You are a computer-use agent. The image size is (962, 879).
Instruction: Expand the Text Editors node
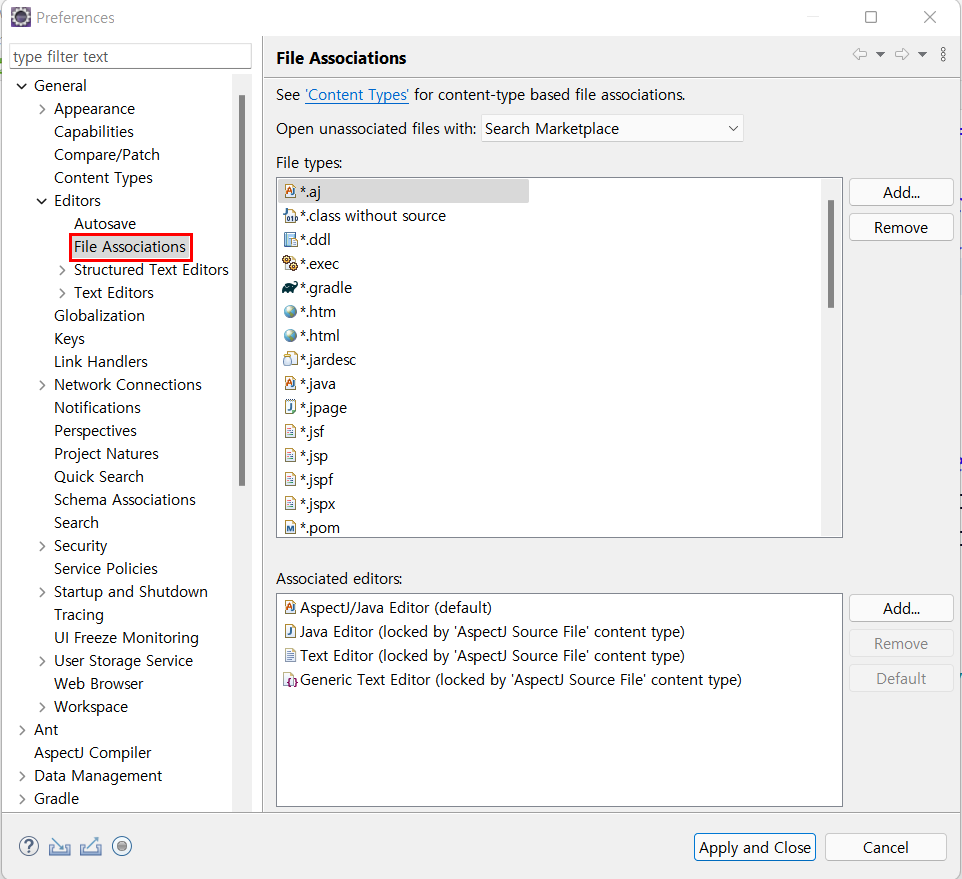coord(62,293)
